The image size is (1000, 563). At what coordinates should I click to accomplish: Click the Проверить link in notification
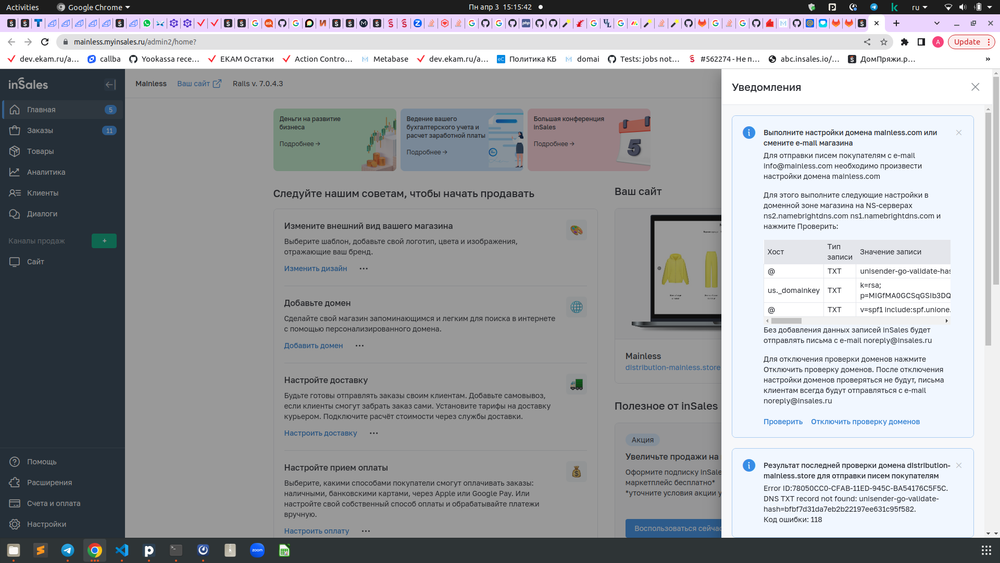[x=783, y=422]
